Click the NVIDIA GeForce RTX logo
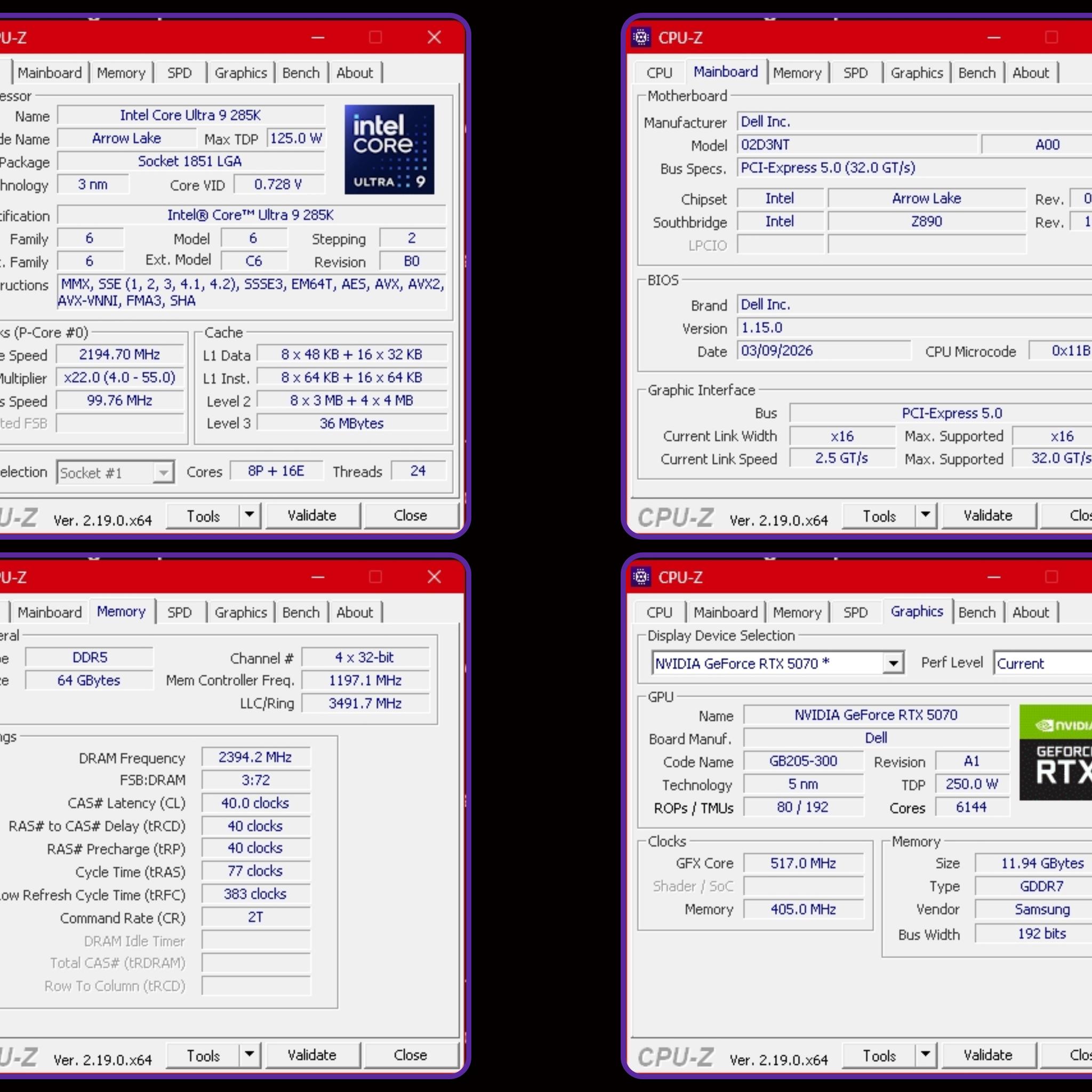Image resolution: width=1092 pixels, height=1092 pixels. pos(1056,752)
